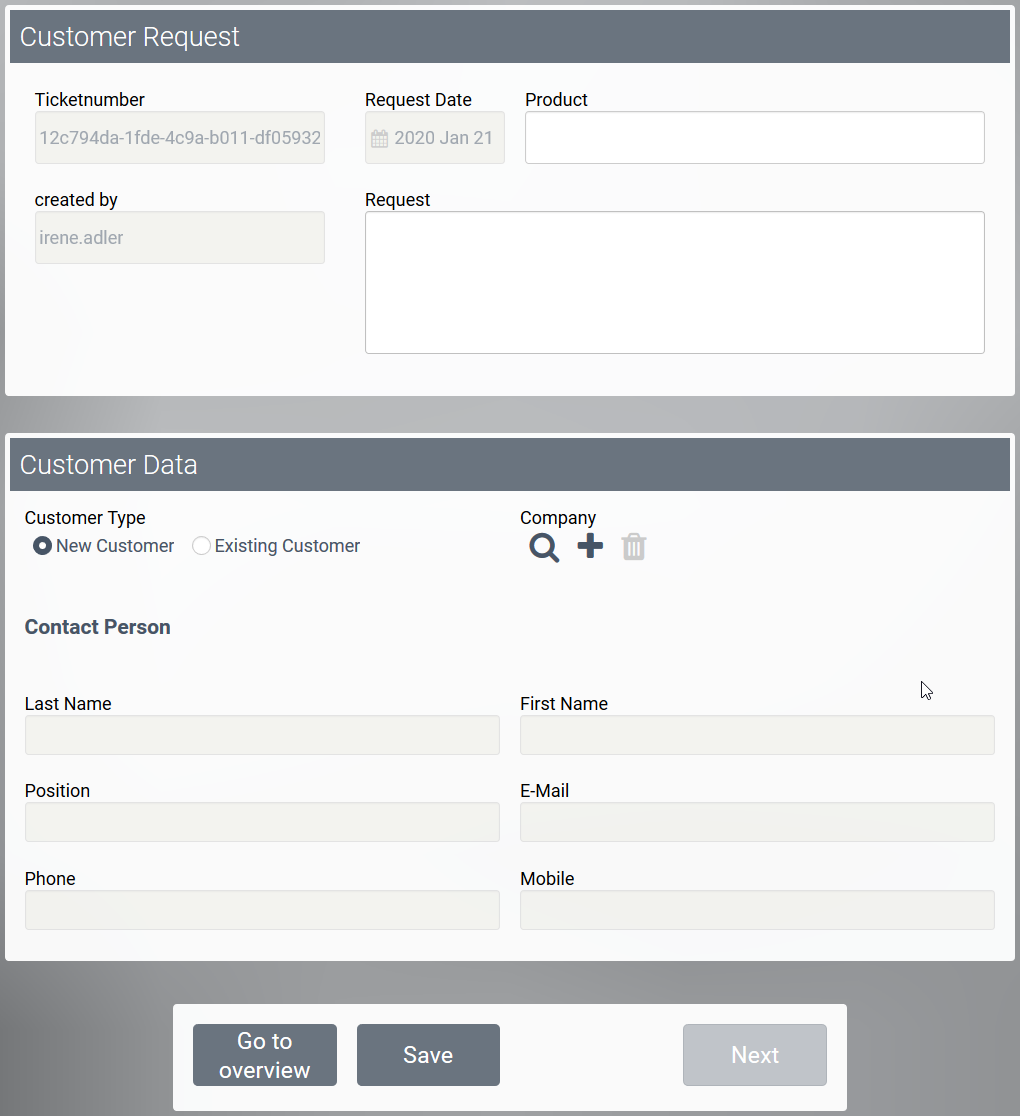Click the created by field irene.adler
1020x1116 pixels.
[180, 238]
